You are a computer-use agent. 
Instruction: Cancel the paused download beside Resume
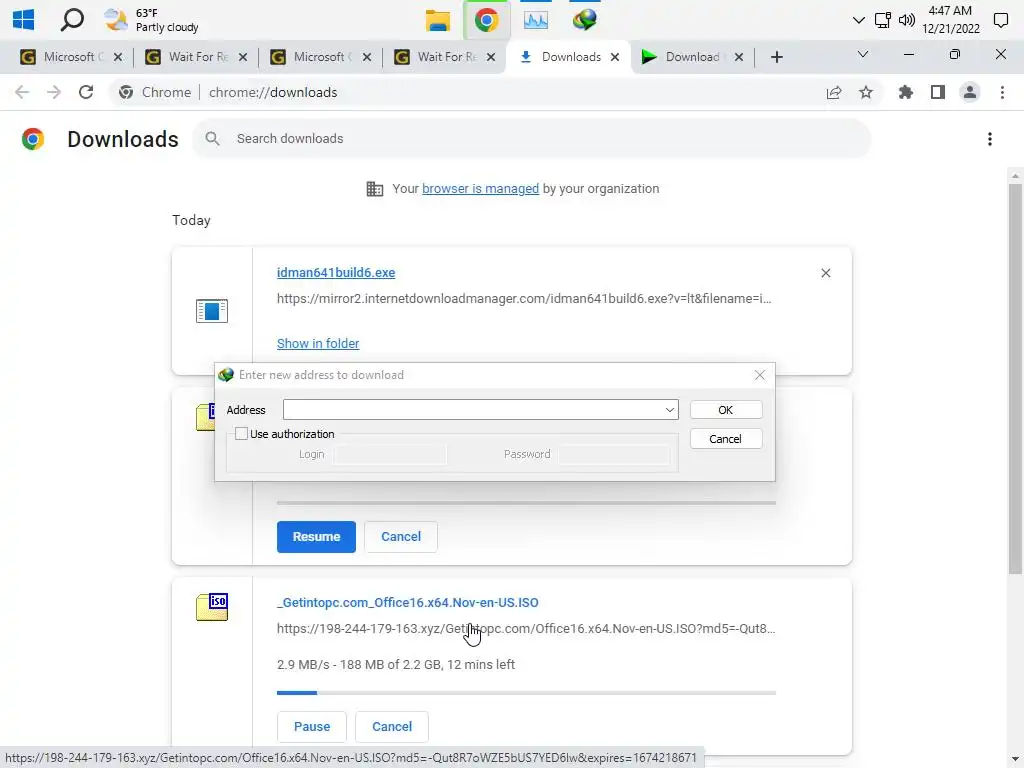click(x=401, y=537)
